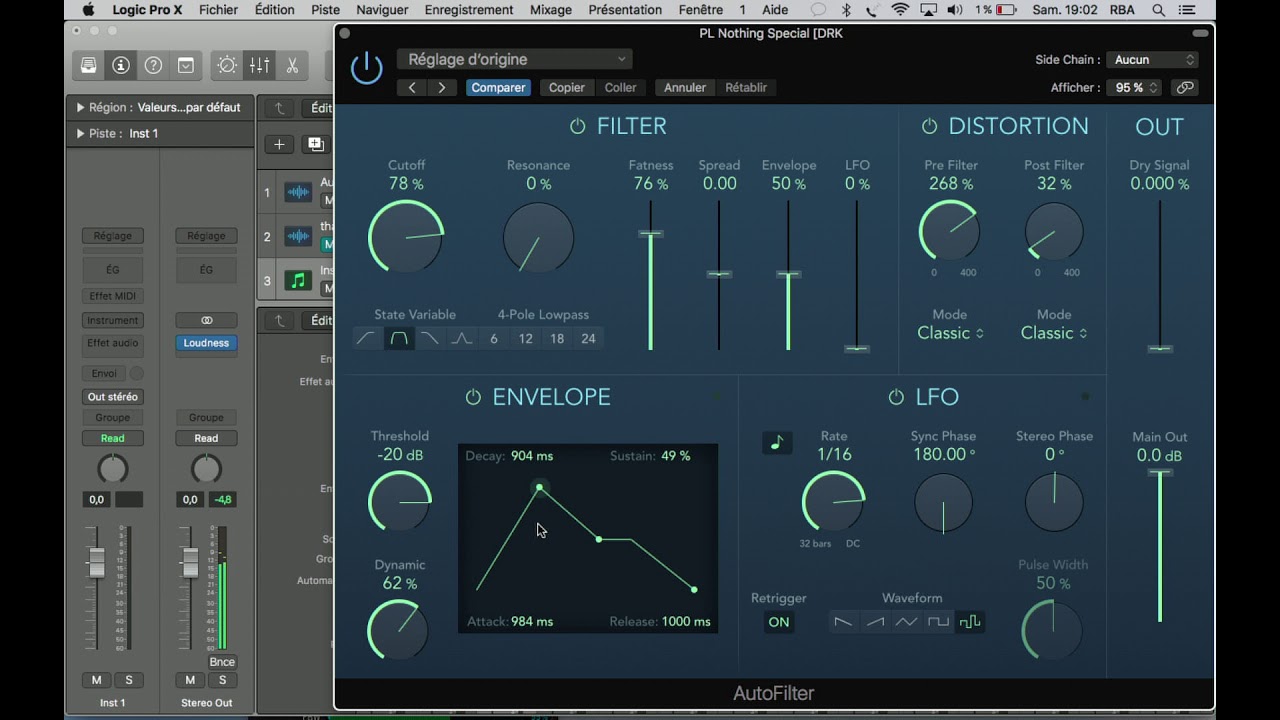Screen dimensions: 1280x720
Task: Choose the ascending sawtooth LFO waveform
Action: pos(875,622)
